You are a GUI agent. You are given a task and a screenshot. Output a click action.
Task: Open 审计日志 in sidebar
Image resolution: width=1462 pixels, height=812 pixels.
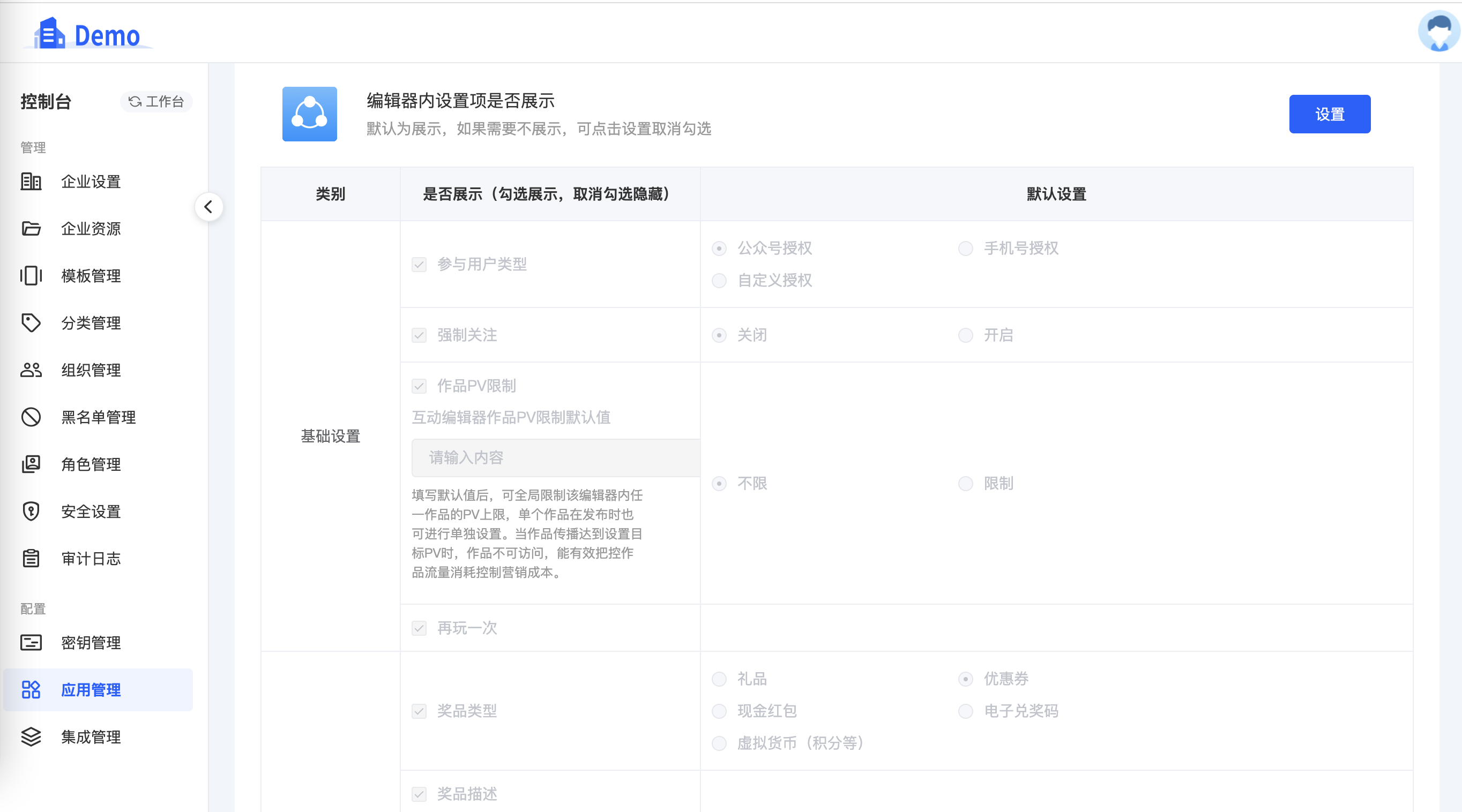click(x=98, y=558)
